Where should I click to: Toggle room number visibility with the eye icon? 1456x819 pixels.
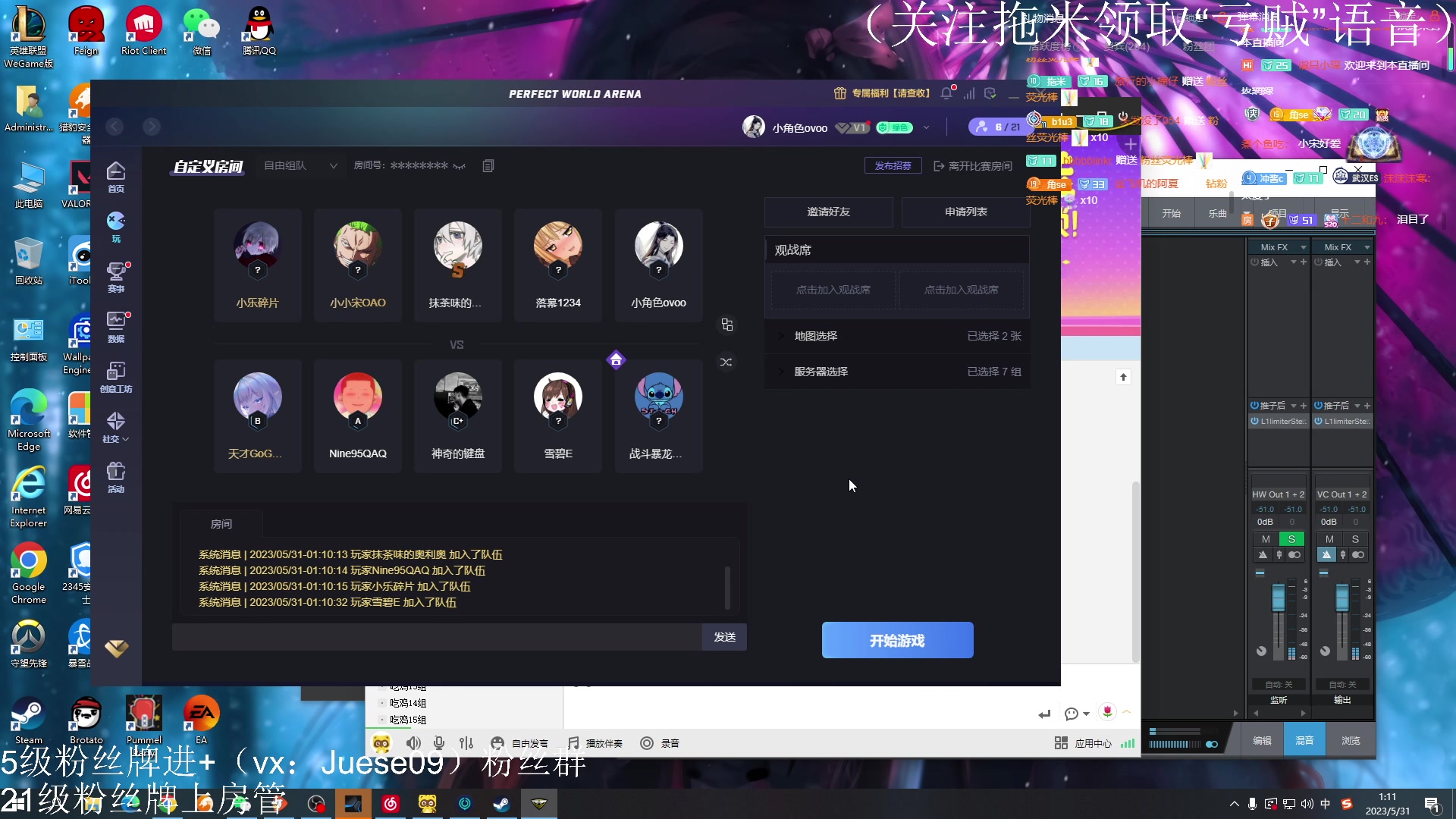460,166
